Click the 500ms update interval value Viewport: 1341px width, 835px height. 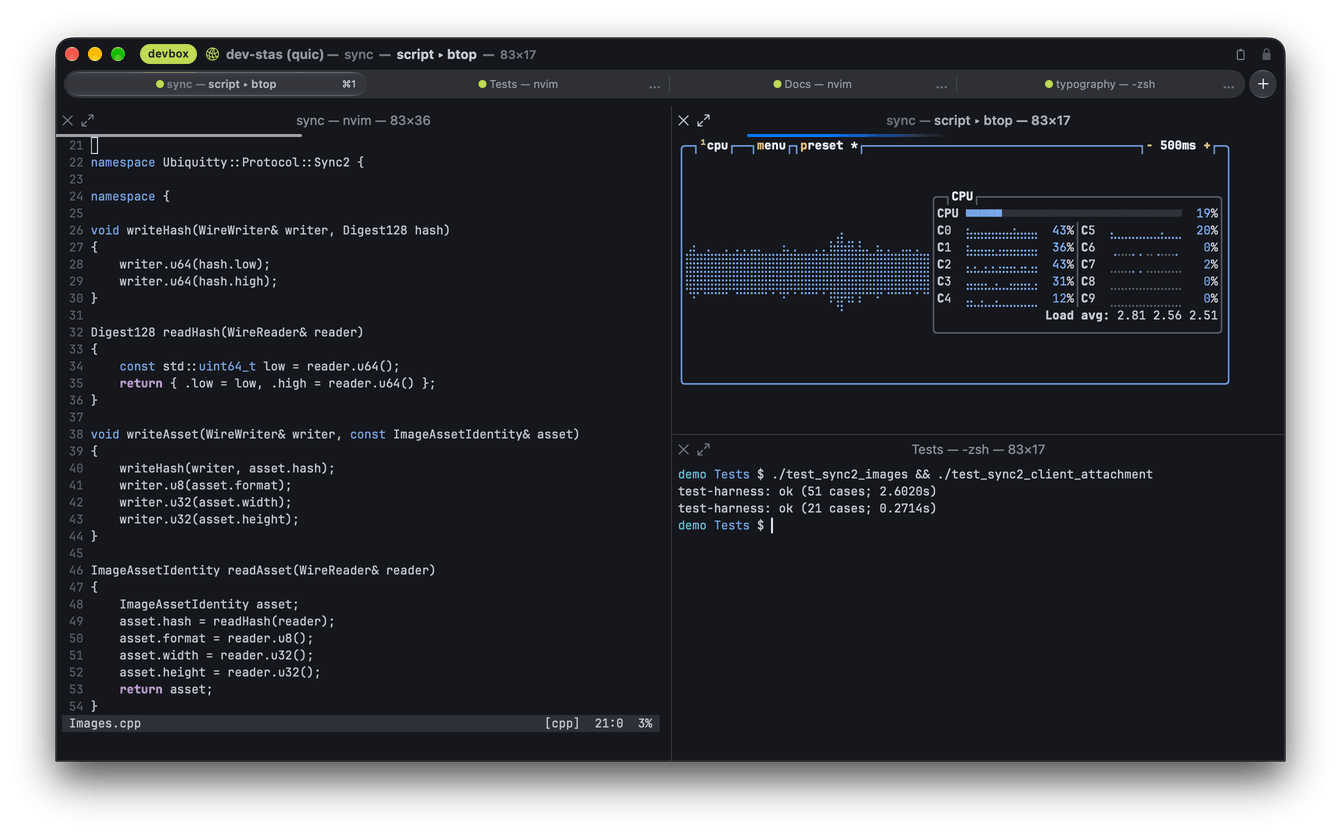pos(1178,146)
